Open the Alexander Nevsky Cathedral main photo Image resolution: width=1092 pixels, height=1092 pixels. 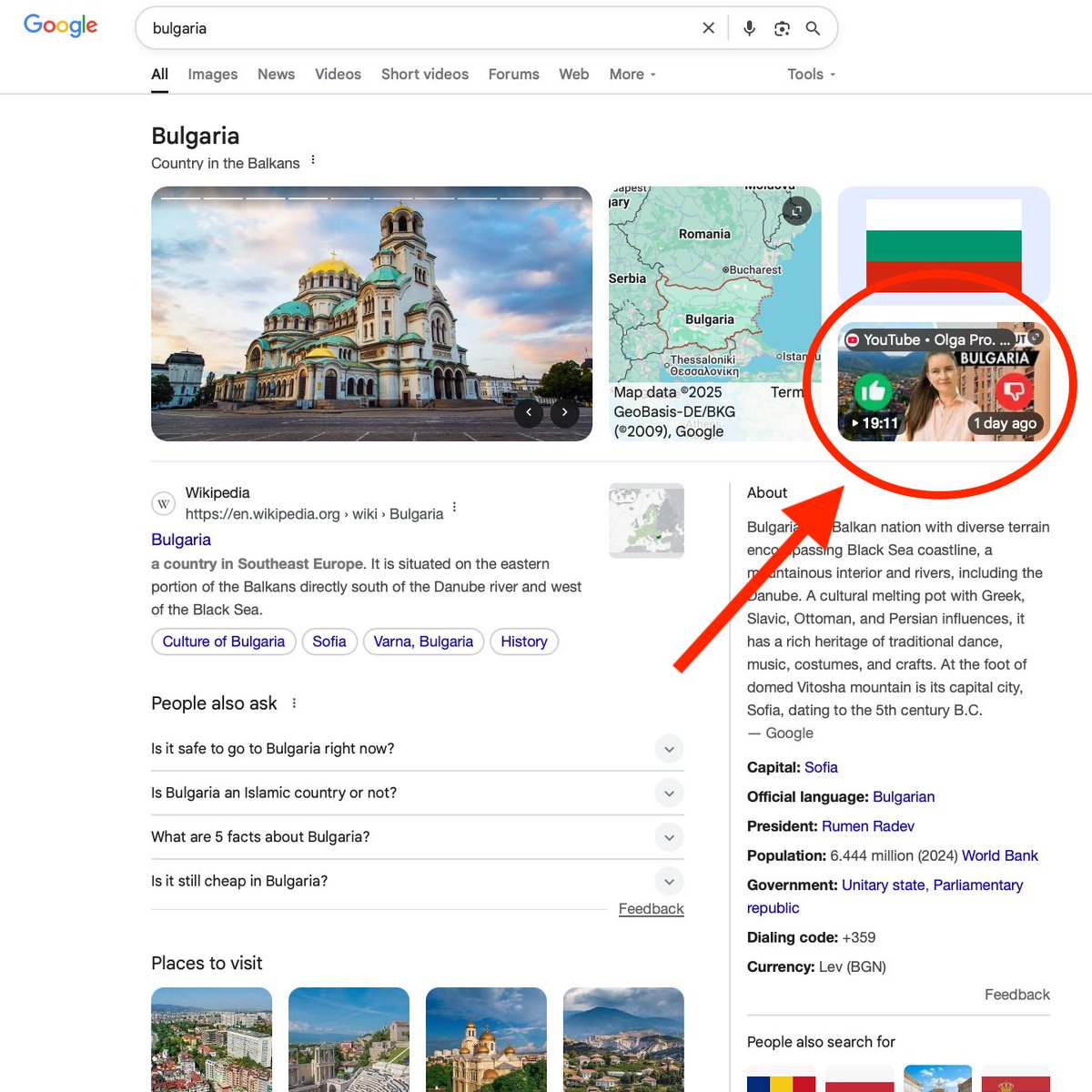click(371, 314)
